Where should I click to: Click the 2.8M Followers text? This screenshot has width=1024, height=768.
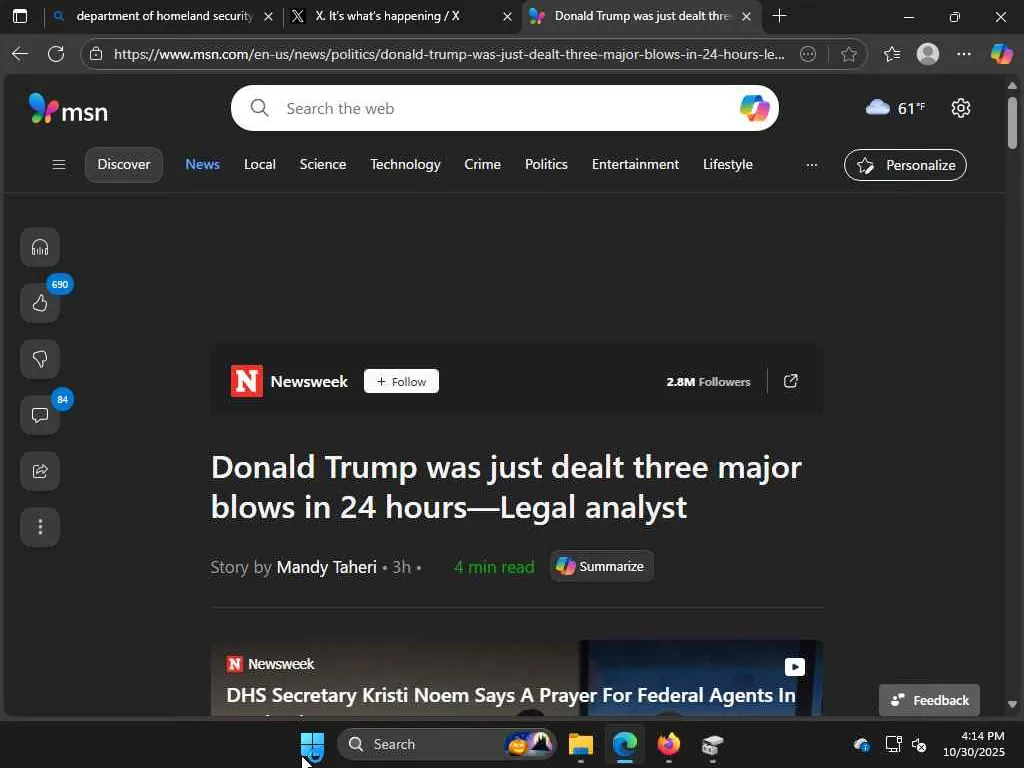(x=708, y=382)
